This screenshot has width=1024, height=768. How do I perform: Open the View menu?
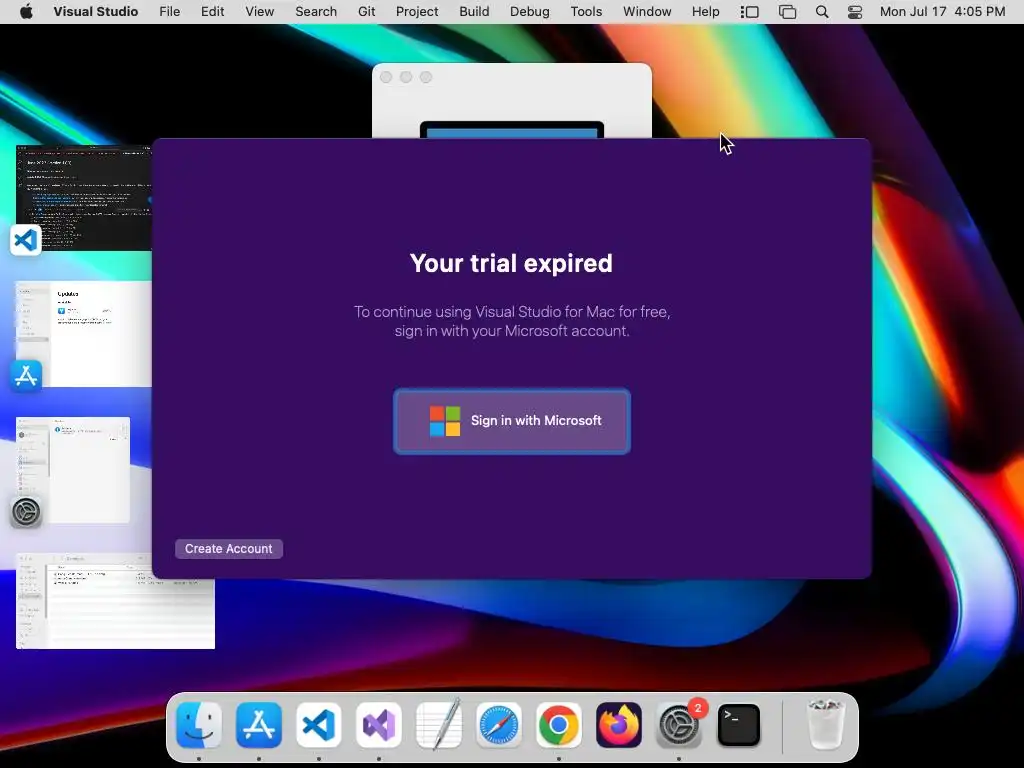click(260, 12)
